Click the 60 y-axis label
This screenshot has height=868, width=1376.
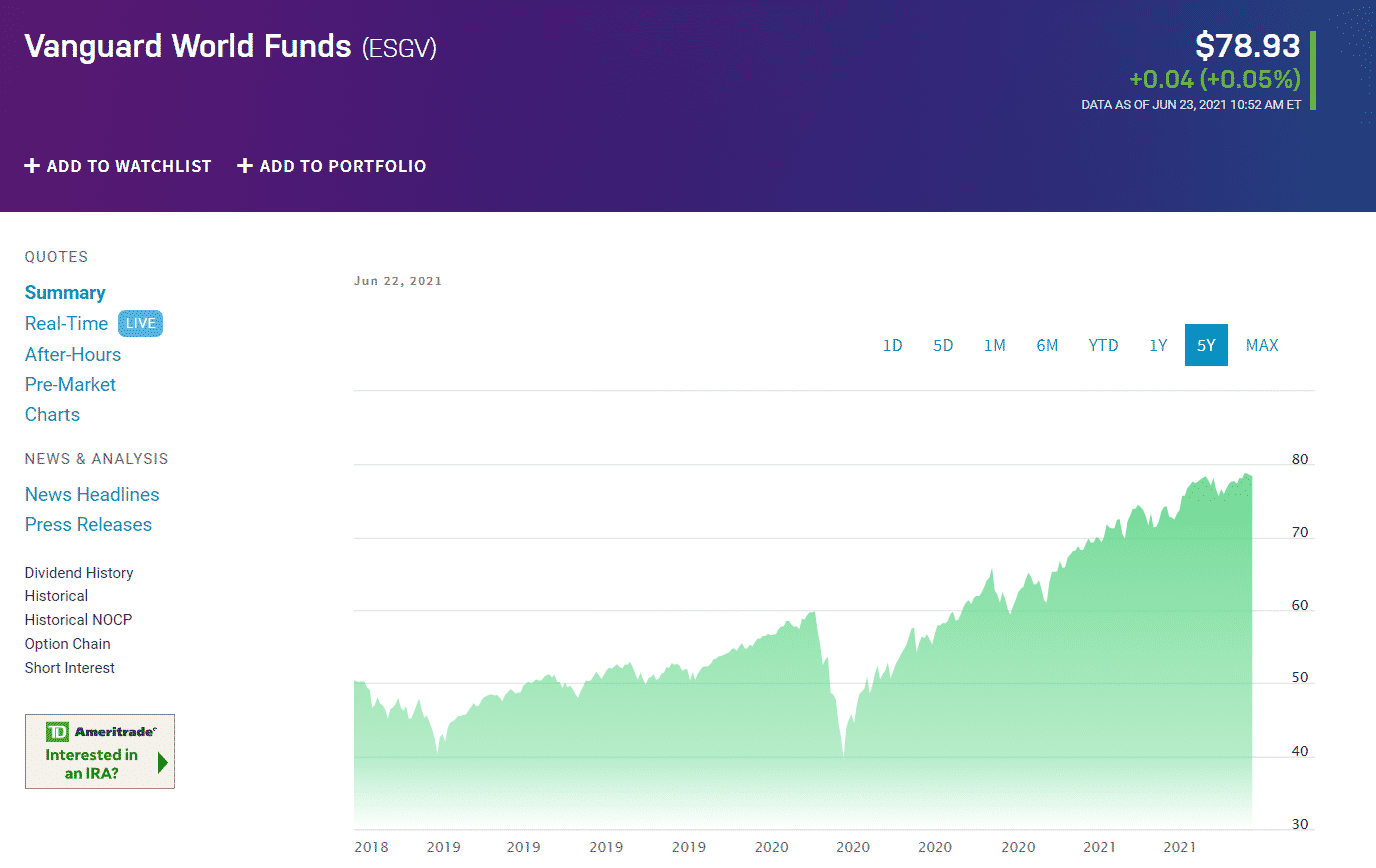click(x=1300, y=606)
